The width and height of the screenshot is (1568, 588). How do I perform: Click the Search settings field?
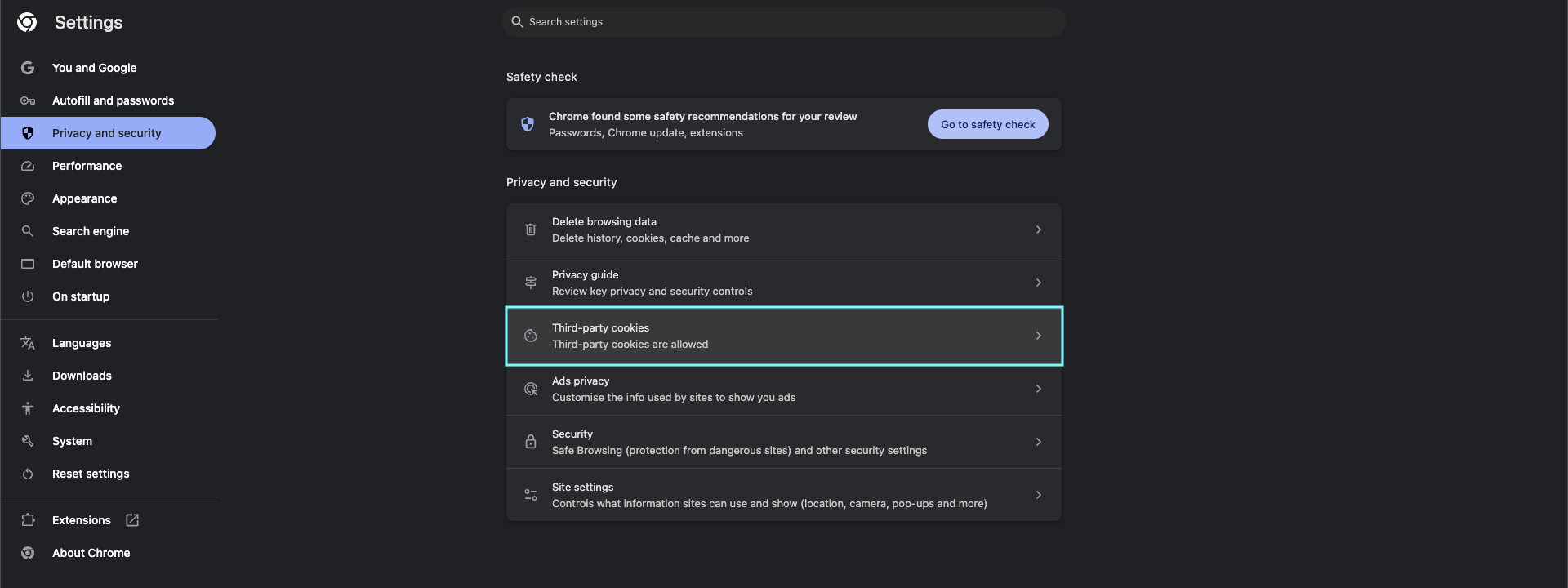pos(784,22)
